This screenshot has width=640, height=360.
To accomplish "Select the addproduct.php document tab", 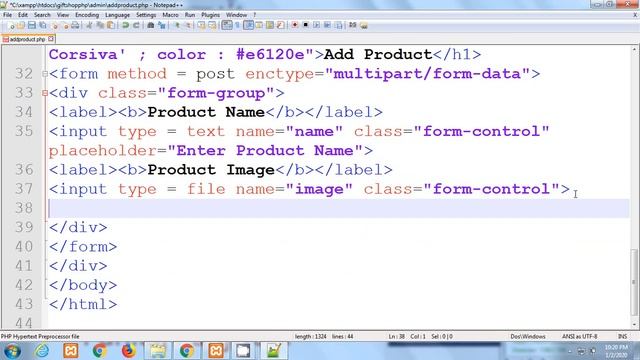I will pos(27,39).
